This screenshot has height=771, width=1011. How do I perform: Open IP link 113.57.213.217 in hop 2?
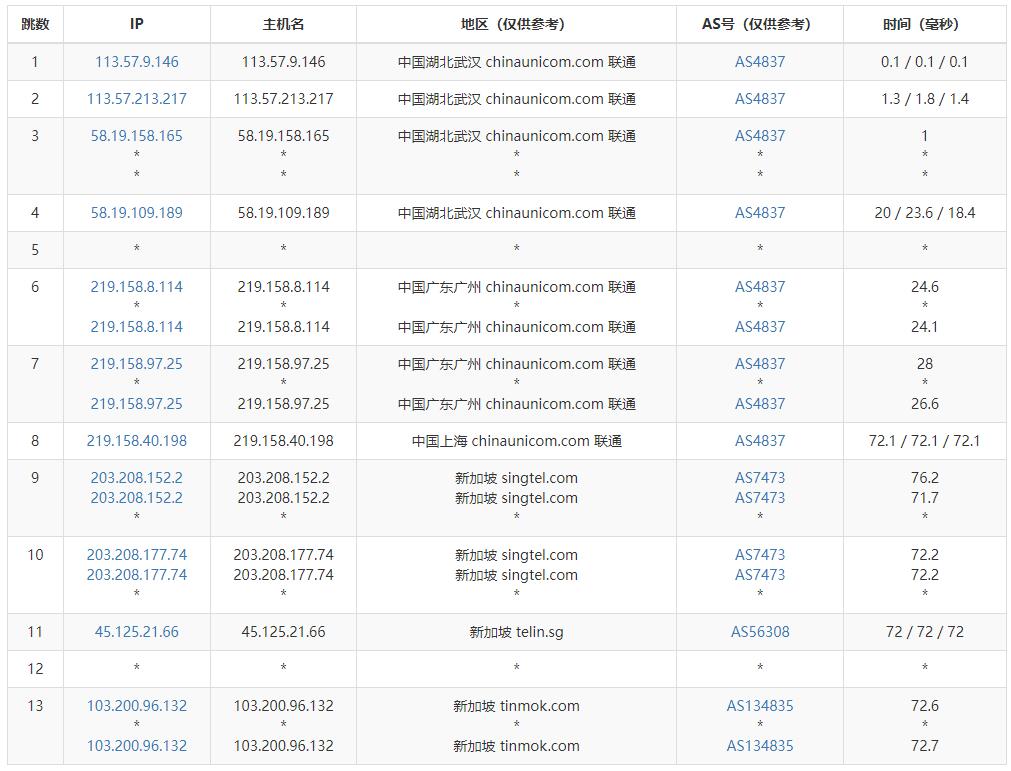point(137,99)
